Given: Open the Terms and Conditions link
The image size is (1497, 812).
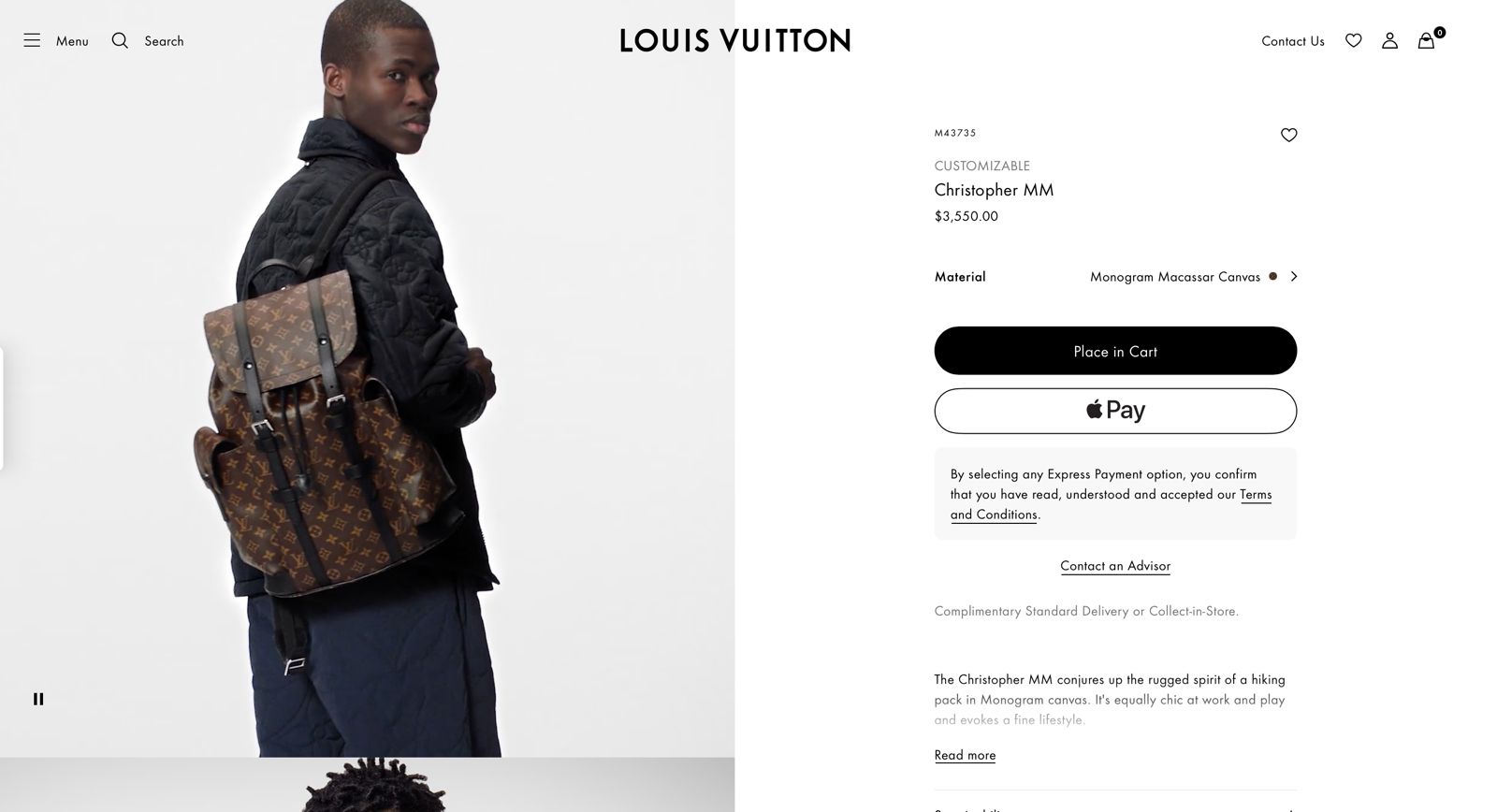Looking at the screenshot, I should (x=1112, y=504).
